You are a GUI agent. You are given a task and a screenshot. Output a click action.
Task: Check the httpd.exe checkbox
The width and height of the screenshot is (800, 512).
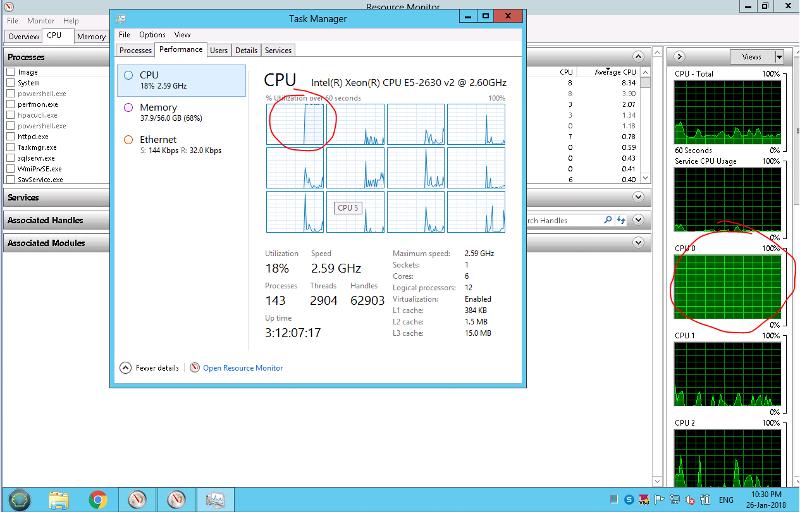(x=10, y=136)
